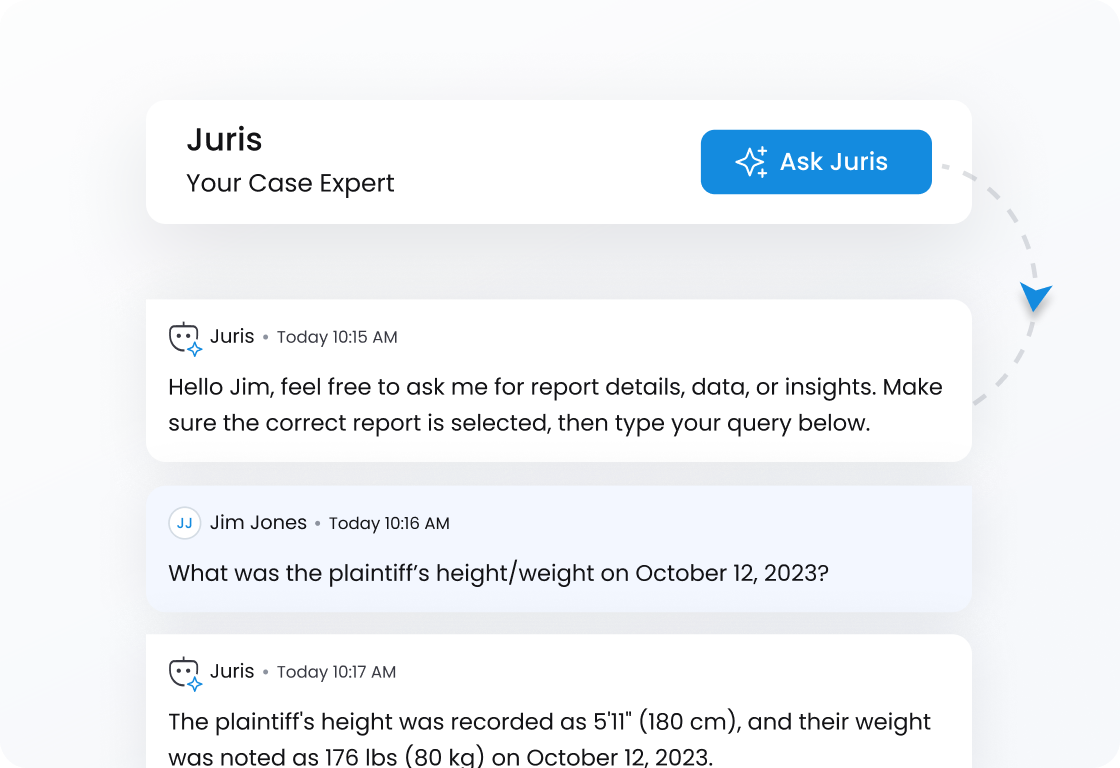Viewport: 1120px width, 768px height.
Task: Click the sparkle icon in Ask Juris
Action: 751,162
